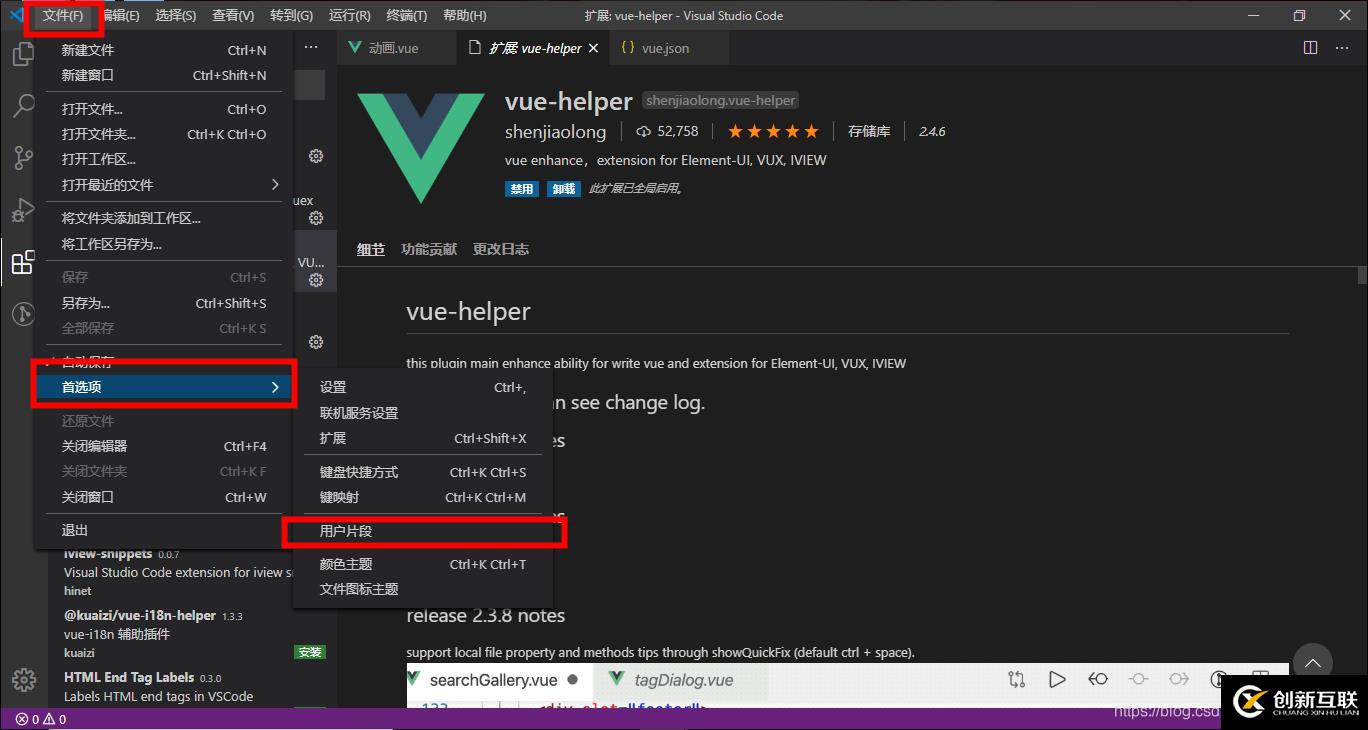The image size is (1368, 730).
Task: Open the 功能贡献 tab
Action: (429, 249)
